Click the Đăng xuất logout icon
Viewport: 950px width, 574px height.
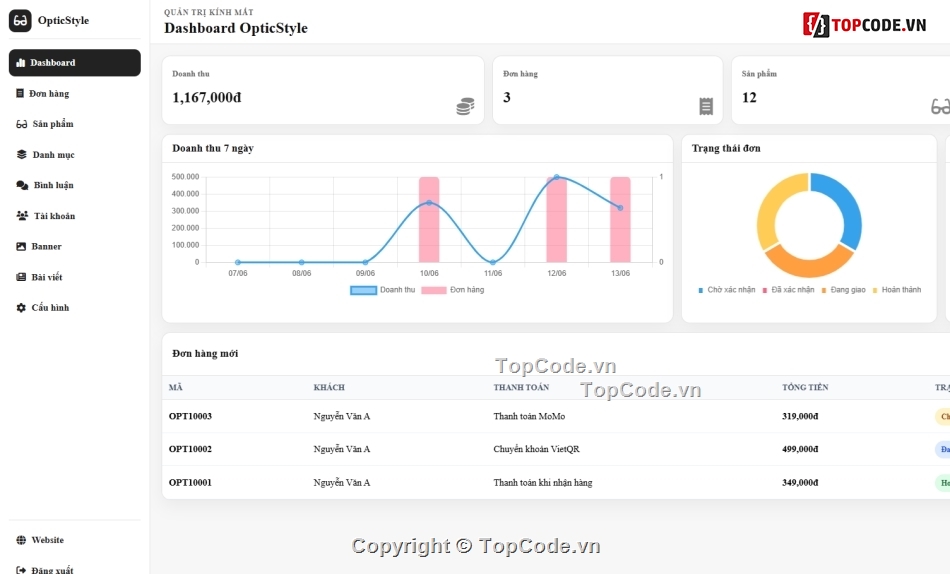(x=21, y=570)
